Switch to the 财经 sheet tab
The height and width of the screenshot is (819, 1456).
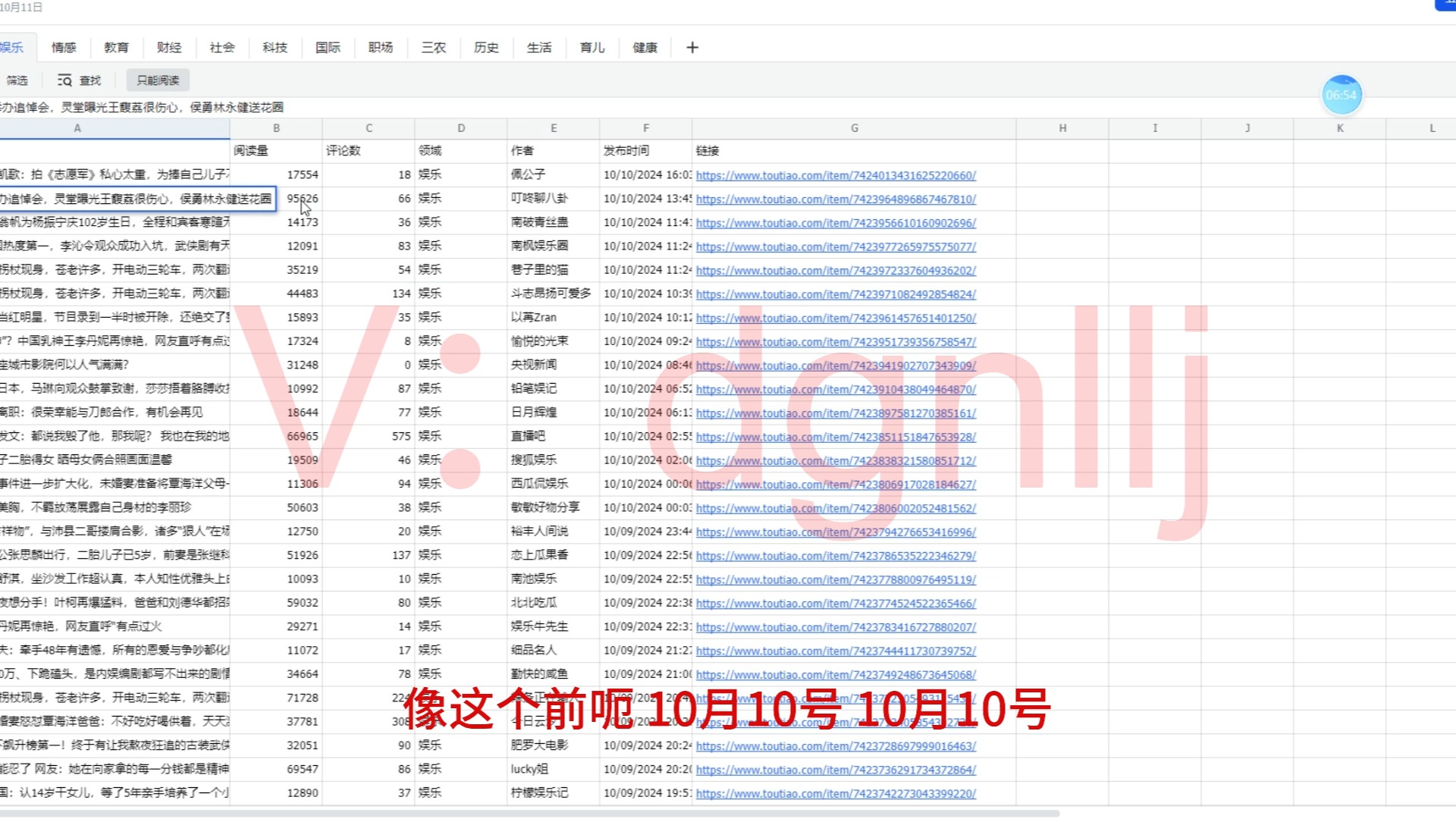(169, 48)
